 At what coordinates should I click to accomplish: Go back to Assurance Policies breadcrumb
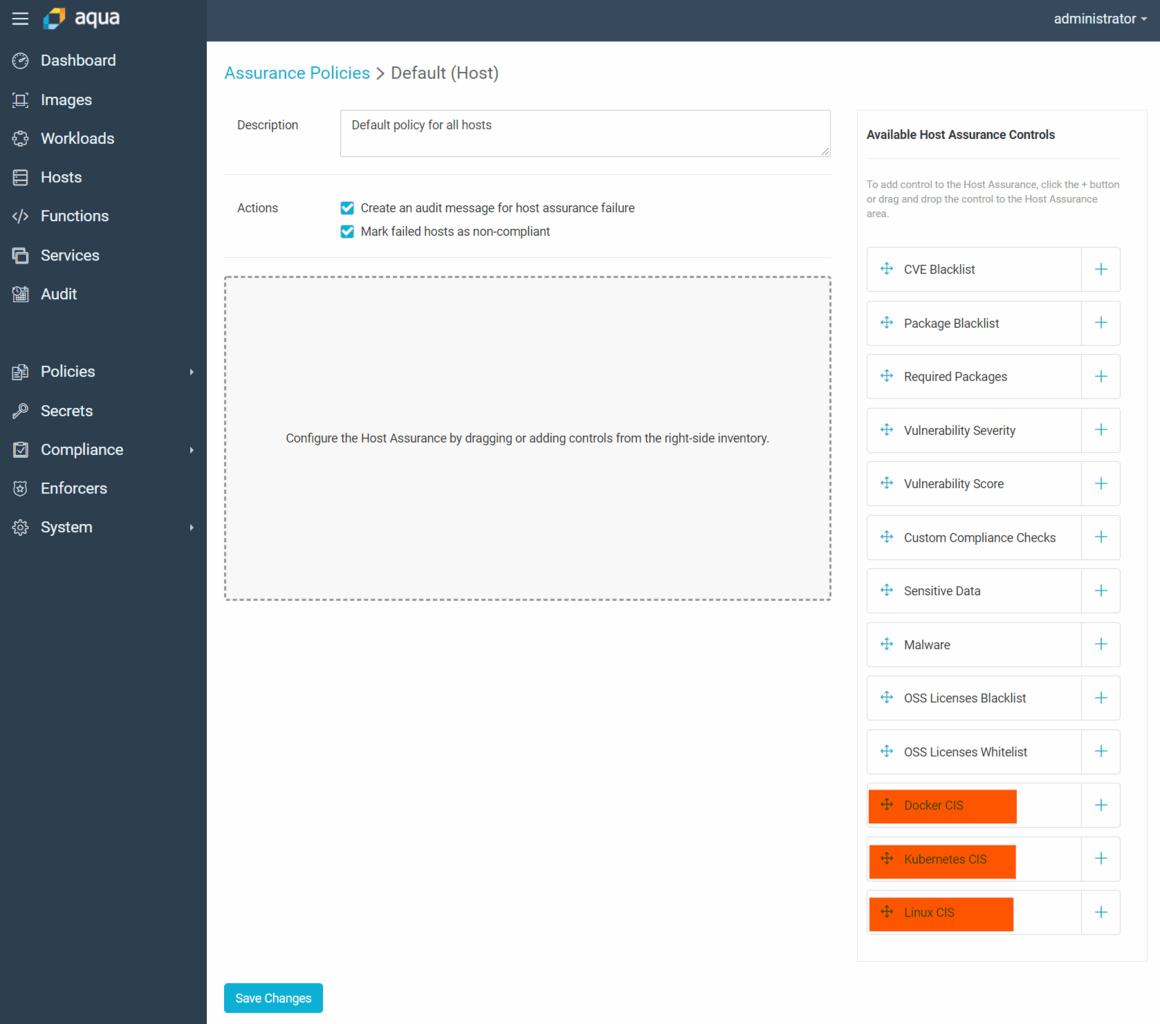(x=297, y=73)
